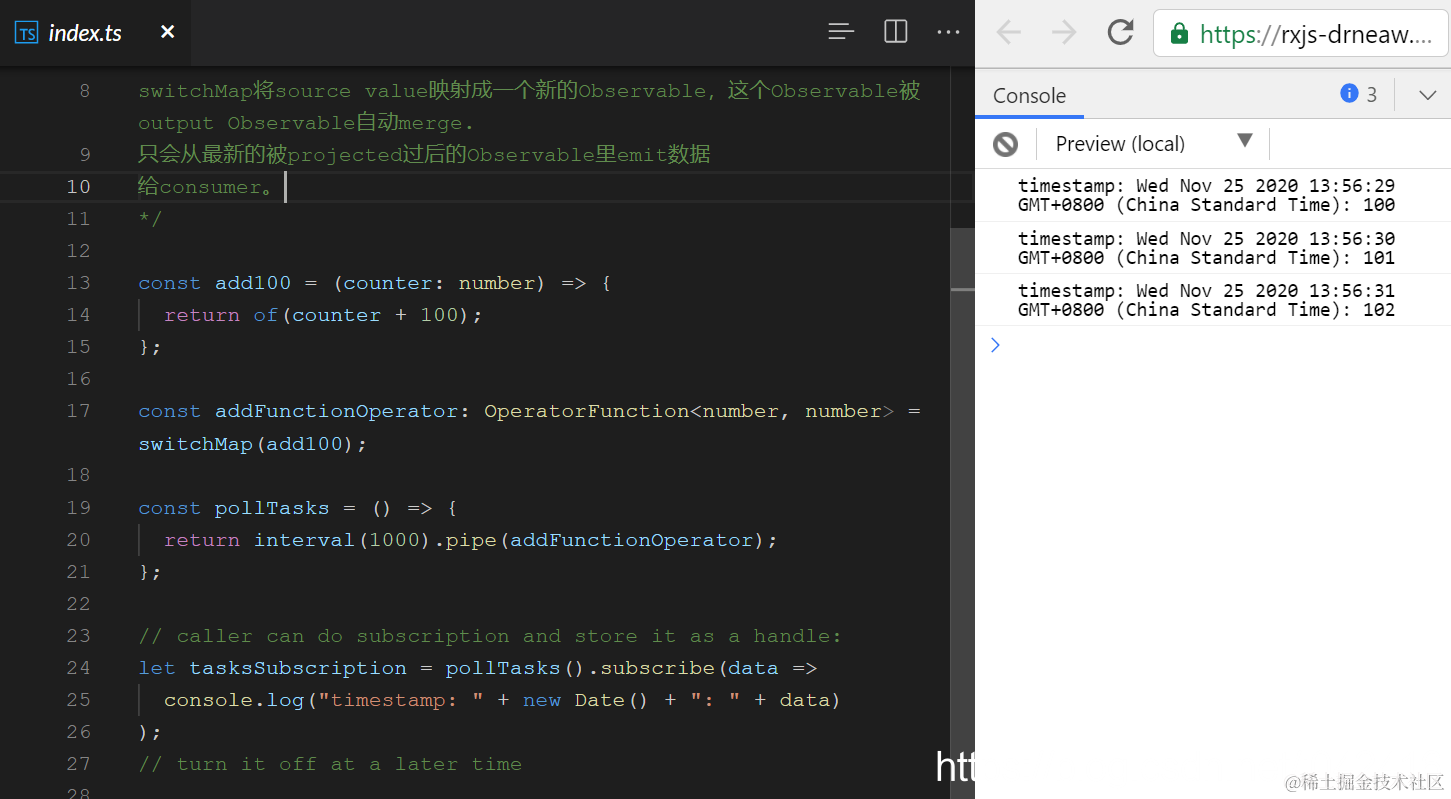Open the editor more actions ellipsis menu

[x=948, y=32]
